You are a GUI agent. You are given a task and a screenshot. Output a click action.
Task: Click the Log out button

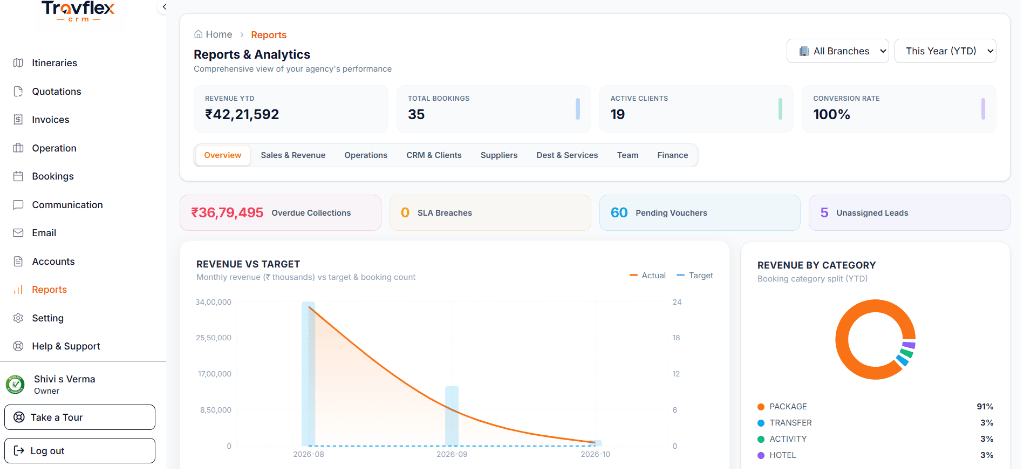(80, 451)
